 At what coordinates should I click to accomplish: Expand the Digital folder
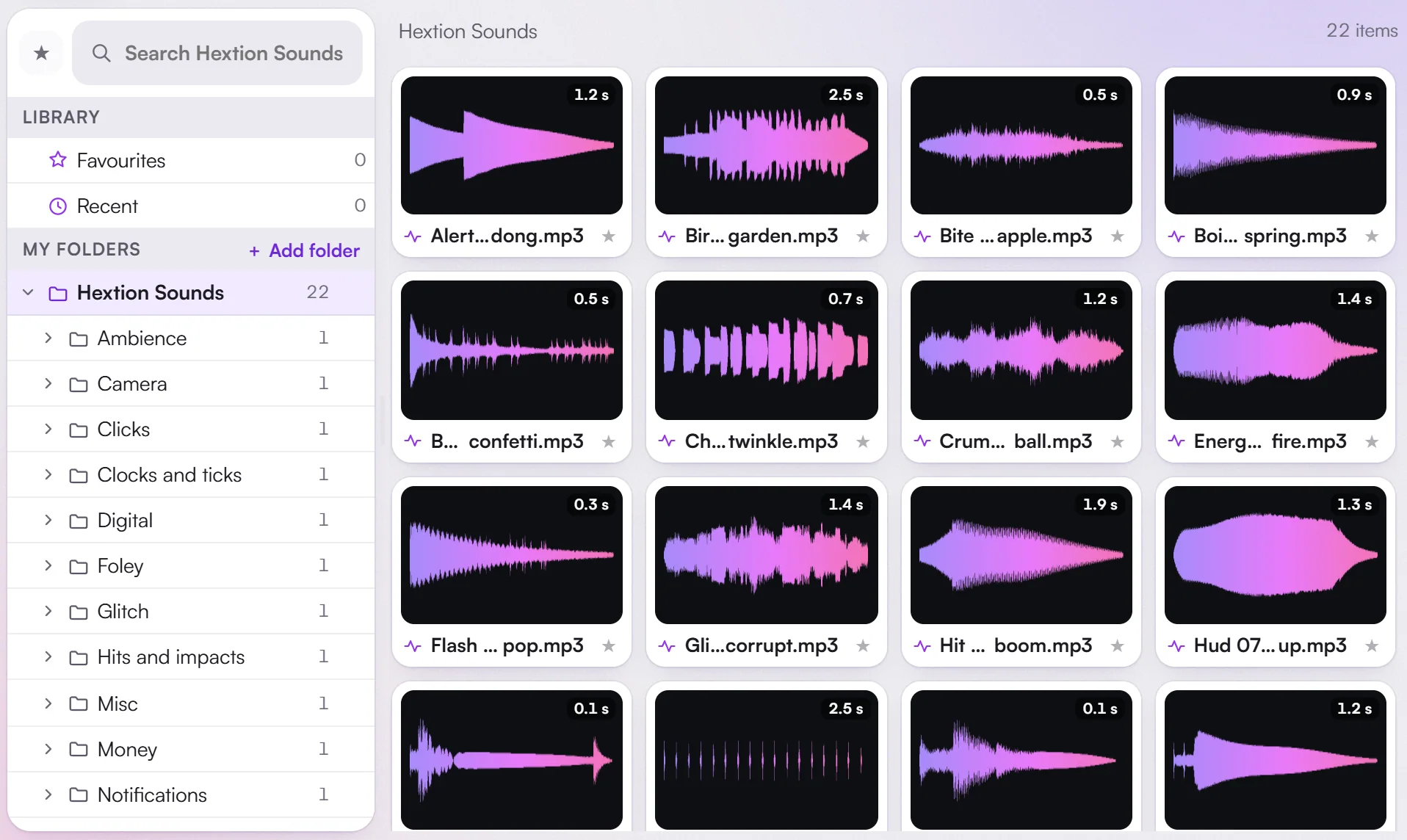click(x=48, y=520)
